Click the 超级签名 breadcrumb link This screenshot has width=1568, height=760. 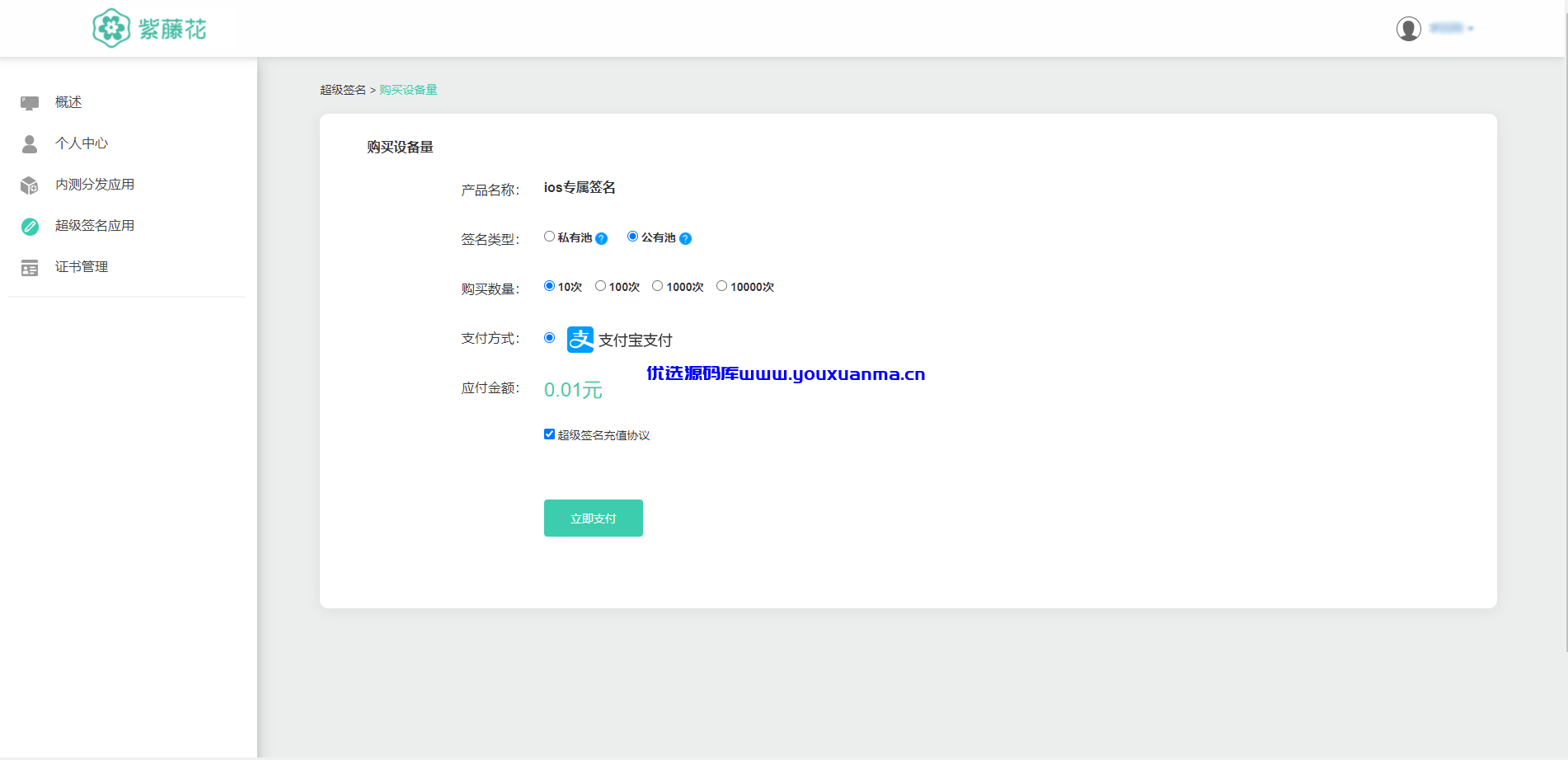tap(343, 90)
